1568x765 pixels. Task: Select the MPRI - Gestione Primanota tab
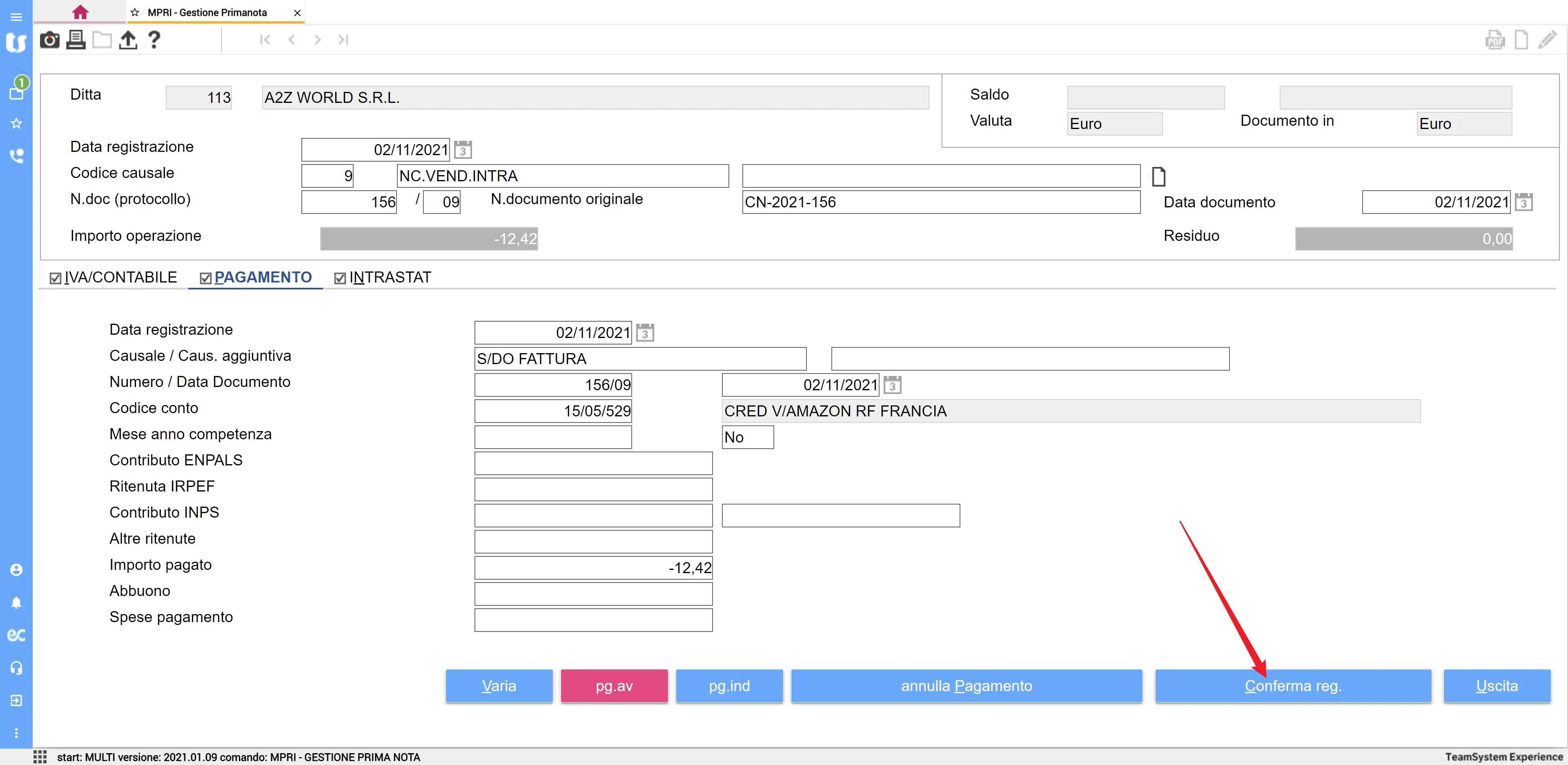[x=207, y=12]
